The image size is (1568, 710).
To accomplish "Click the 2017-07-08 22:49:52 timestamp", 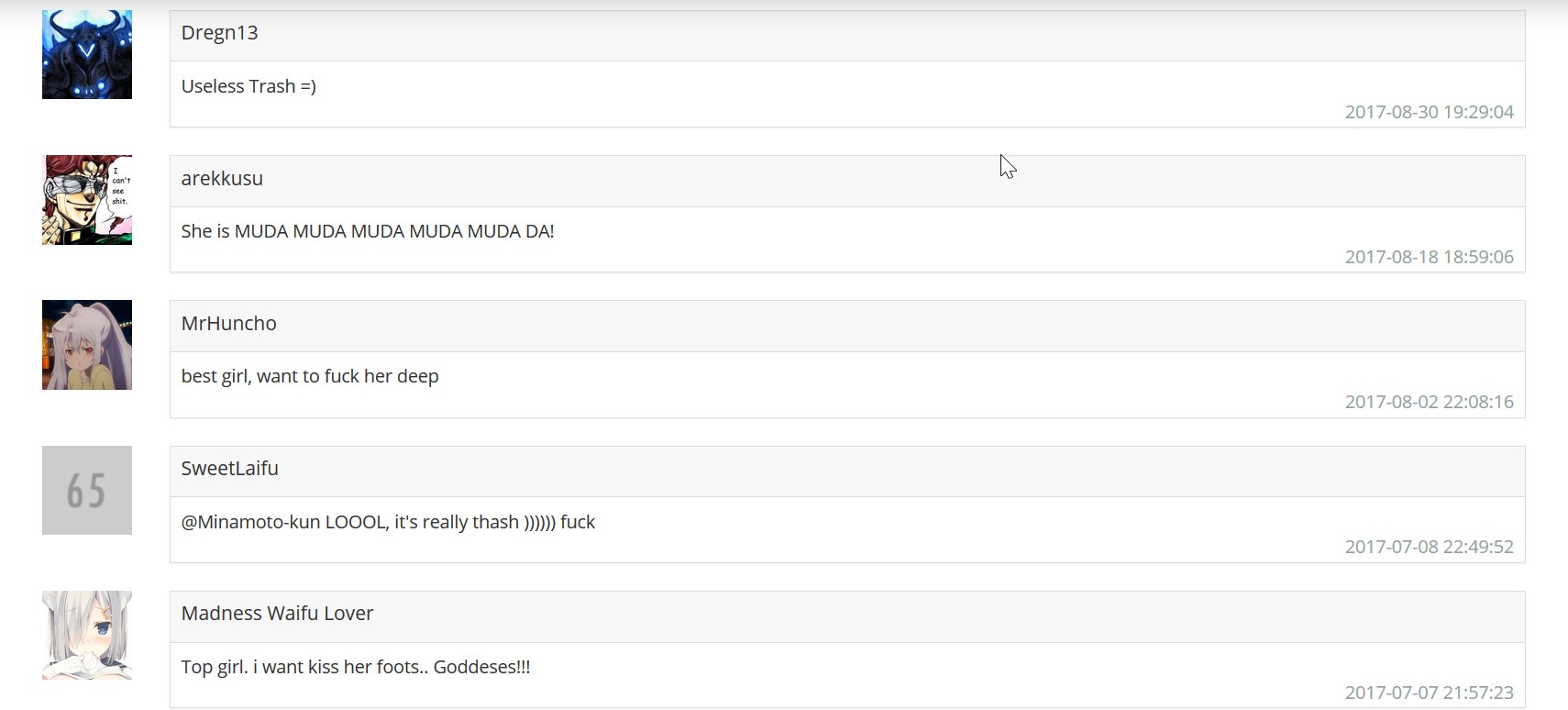I will point(1429,547).
